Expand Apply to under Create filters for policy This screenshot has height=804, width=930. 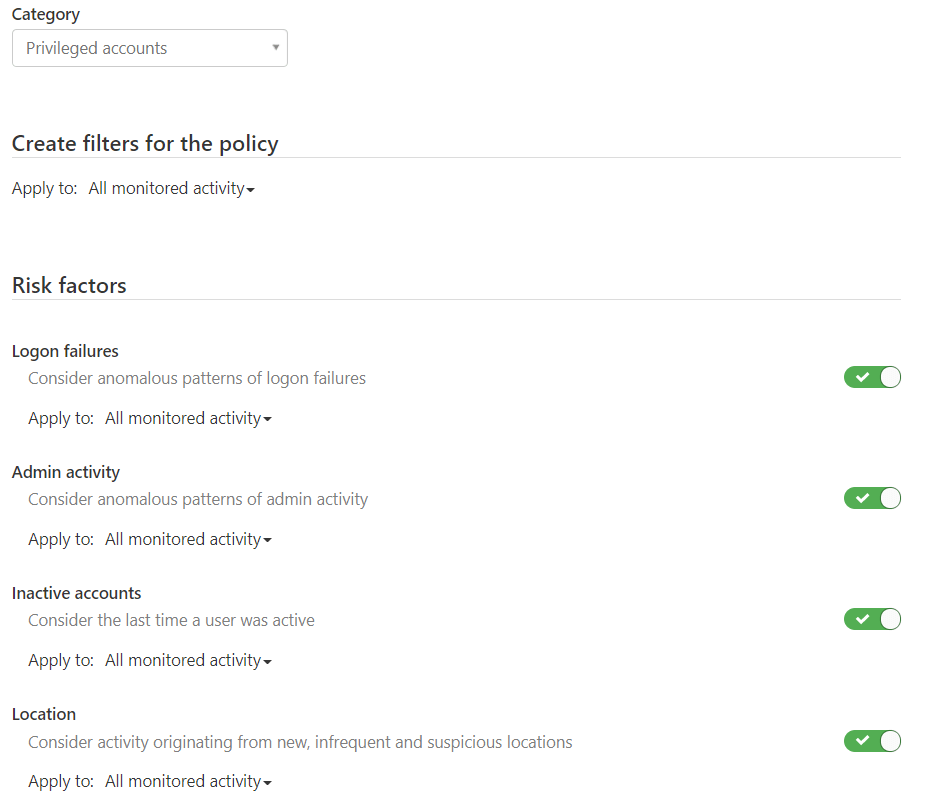click(171, 189)
